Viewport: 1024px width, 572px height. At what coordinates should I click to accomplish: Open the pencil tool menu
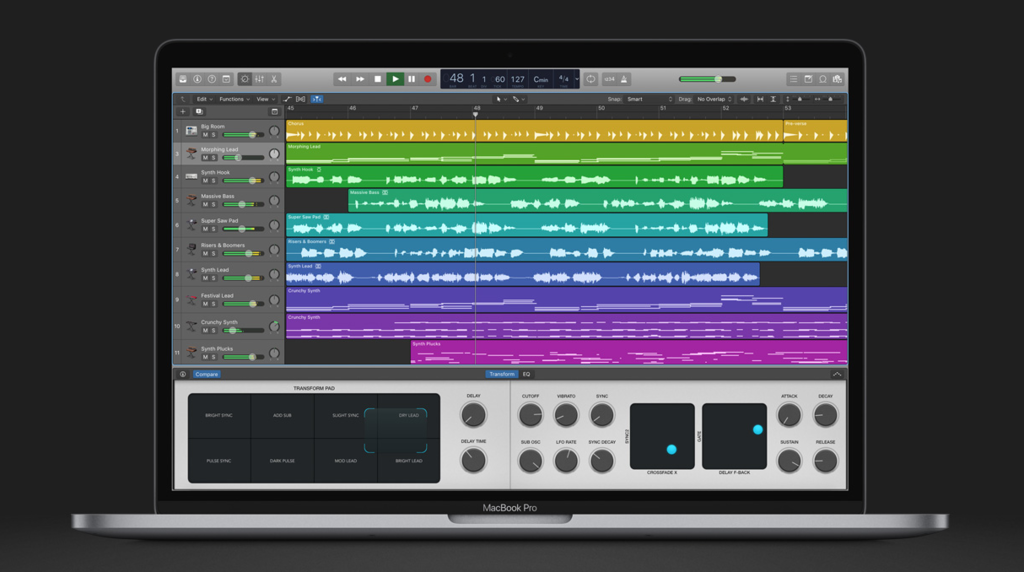click(x=519, y=99)
